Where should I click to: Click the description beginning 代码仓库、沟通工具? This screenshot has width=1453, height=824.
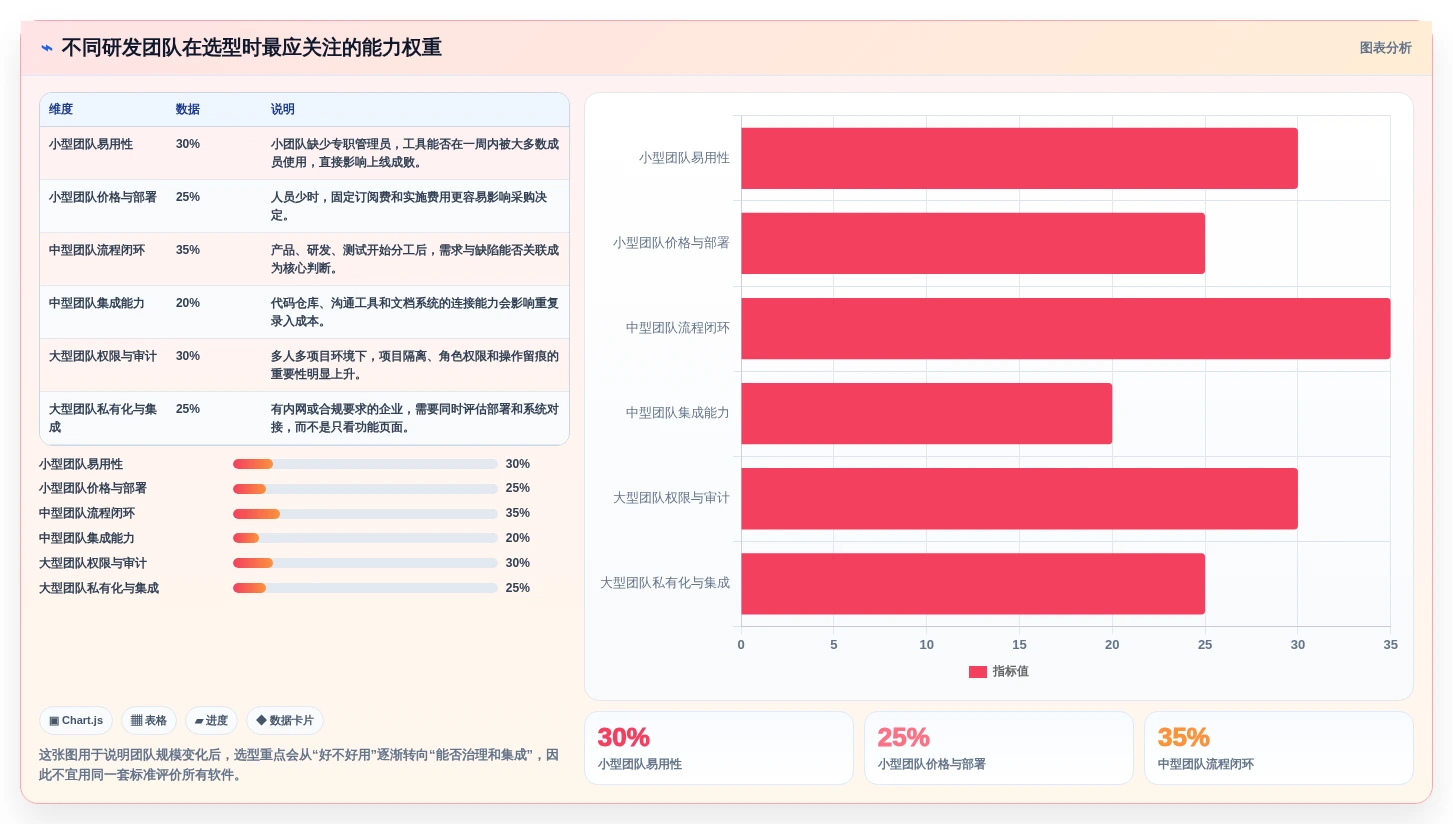point(415,312)
